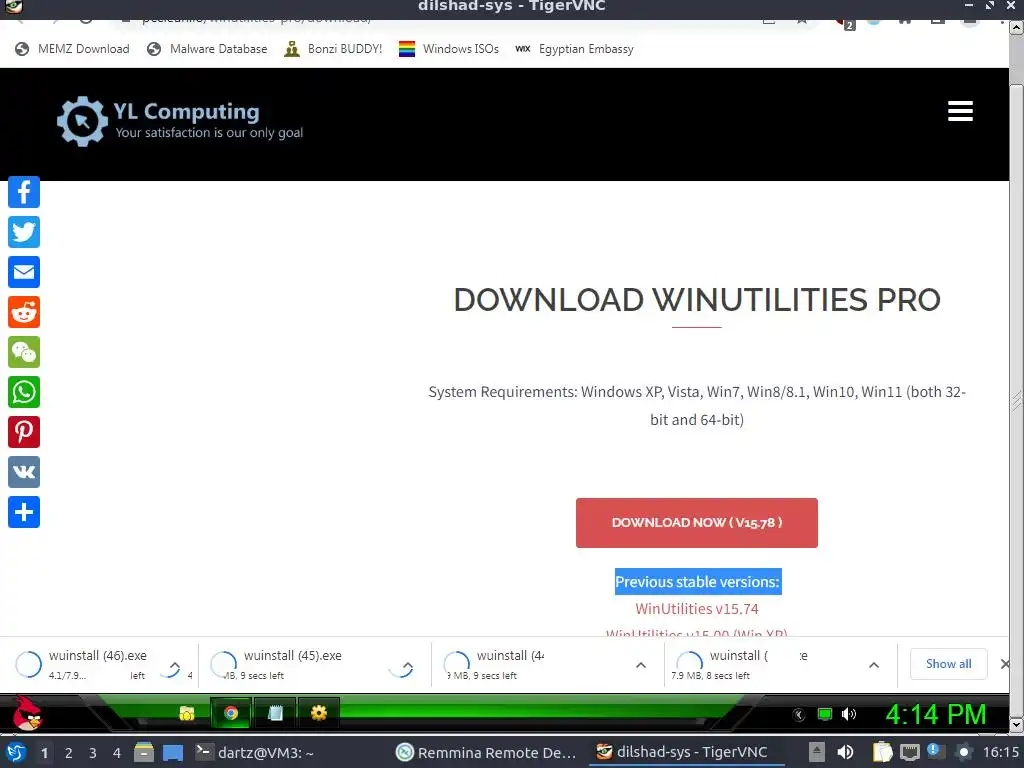
Task: Share page on Facebook
Action: coord(24,192)
